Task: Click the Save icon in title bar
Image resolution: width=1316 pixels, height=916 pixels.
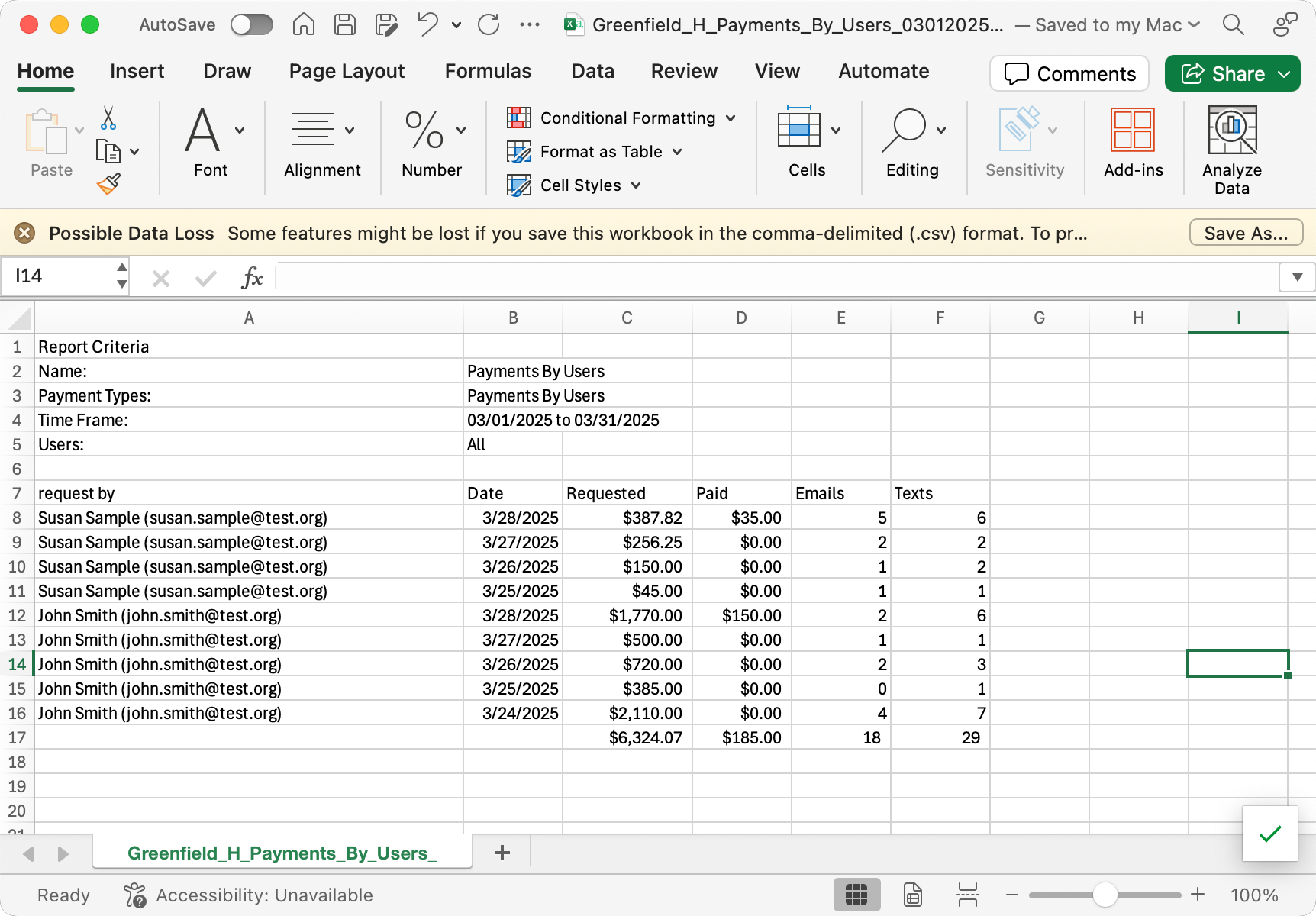Action: tap(345, 25)
